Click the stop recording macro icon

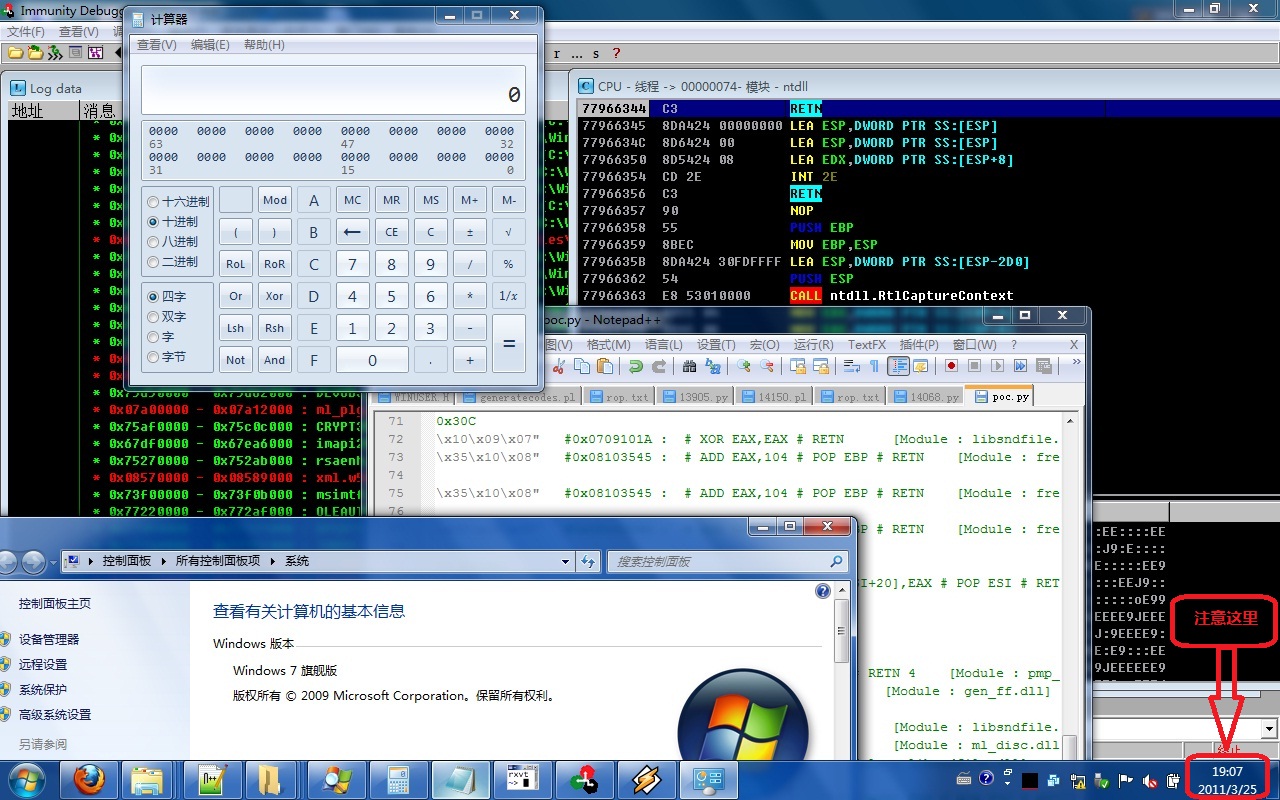pyautogui.click(x=974, y=366)
